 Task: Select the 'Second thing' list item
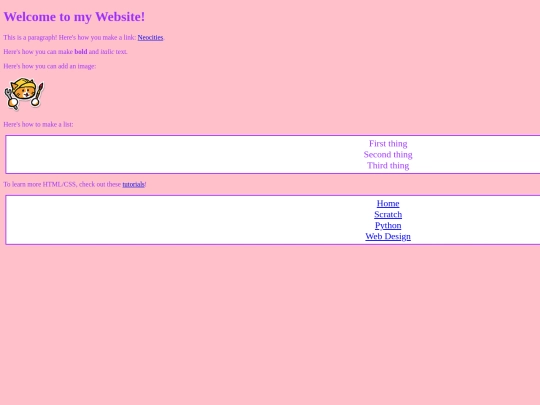pos(388,155)
